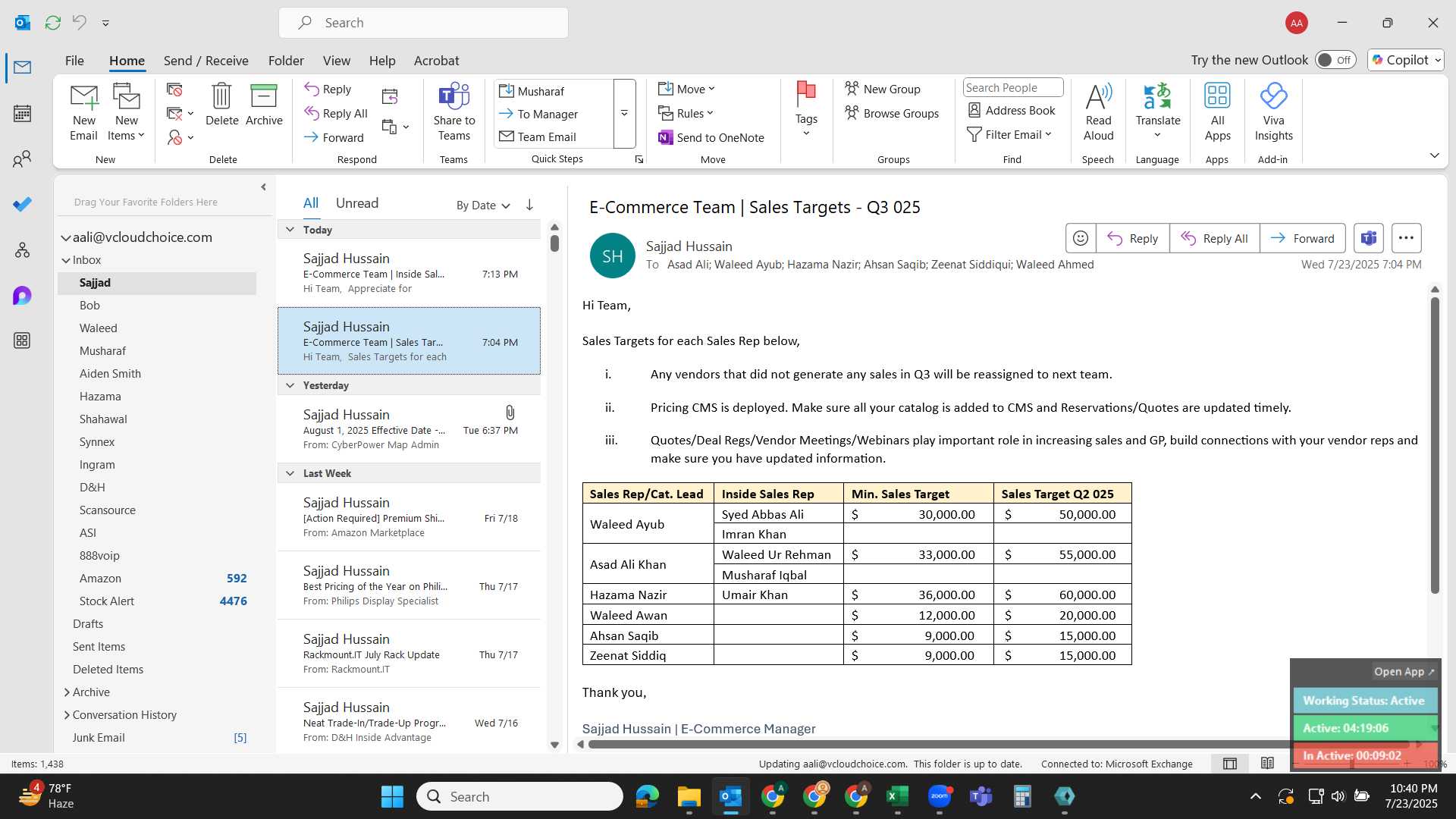Switch to Send / Receive tab
Viewport: 1456px width, 819px height.
[x=206, y=61]
